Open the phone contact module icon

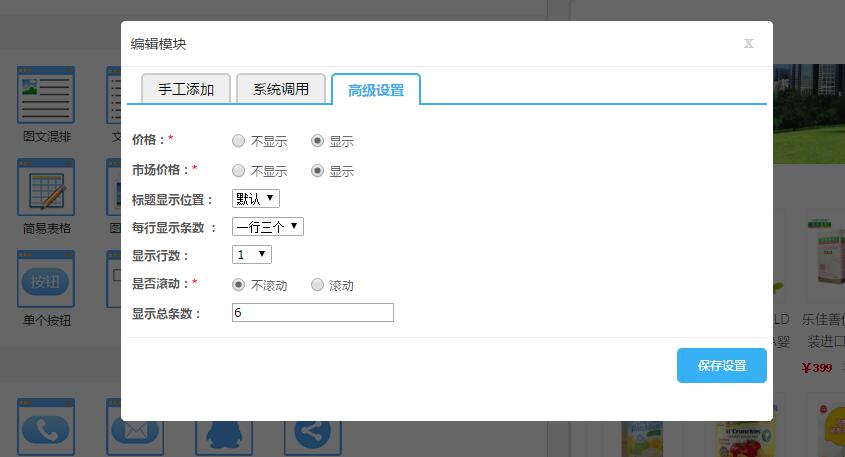[46, 428]
